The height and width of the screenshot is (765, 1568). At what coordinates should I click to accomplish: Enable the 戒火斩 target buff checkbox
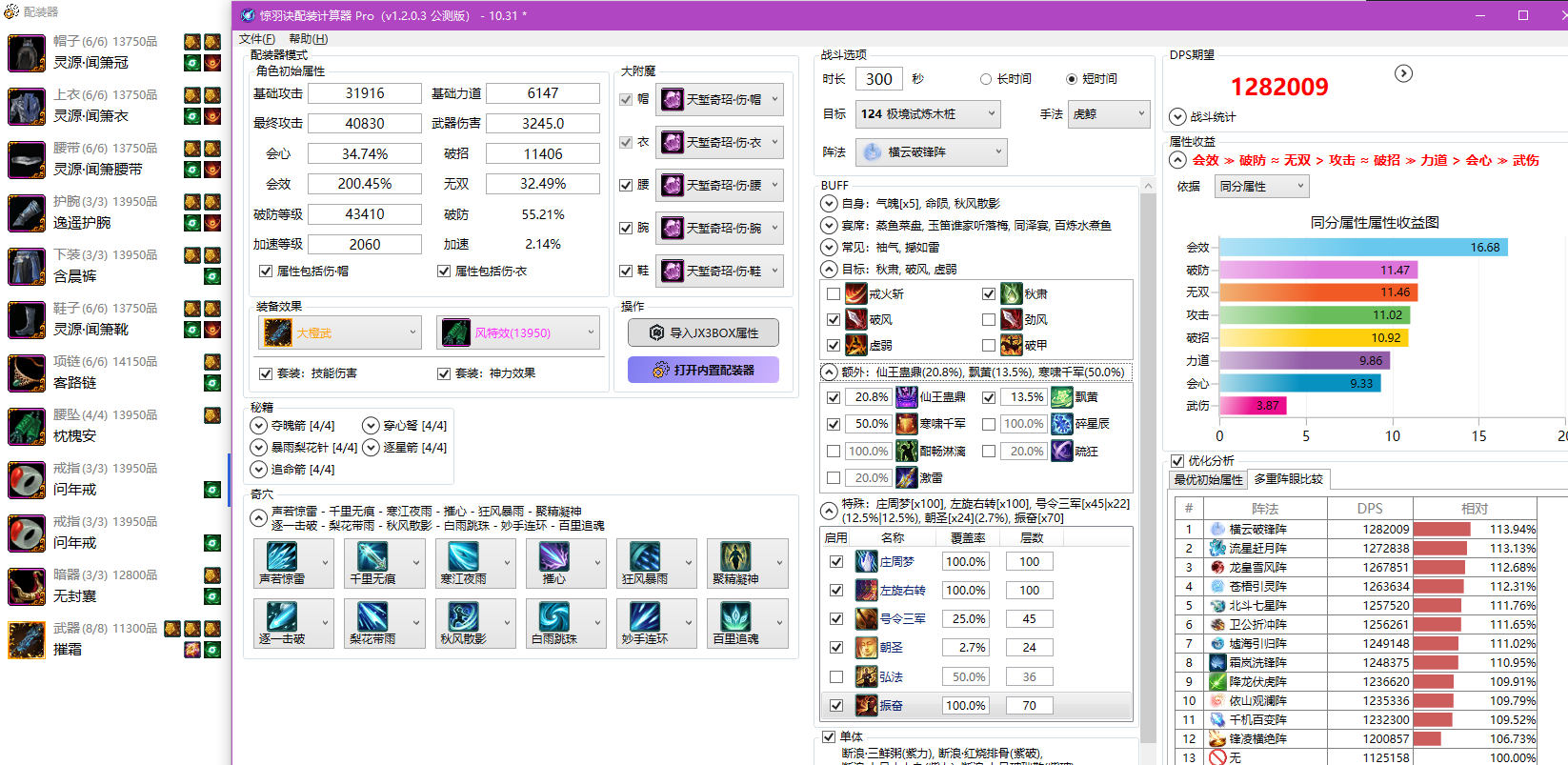(x=834, y=294)
